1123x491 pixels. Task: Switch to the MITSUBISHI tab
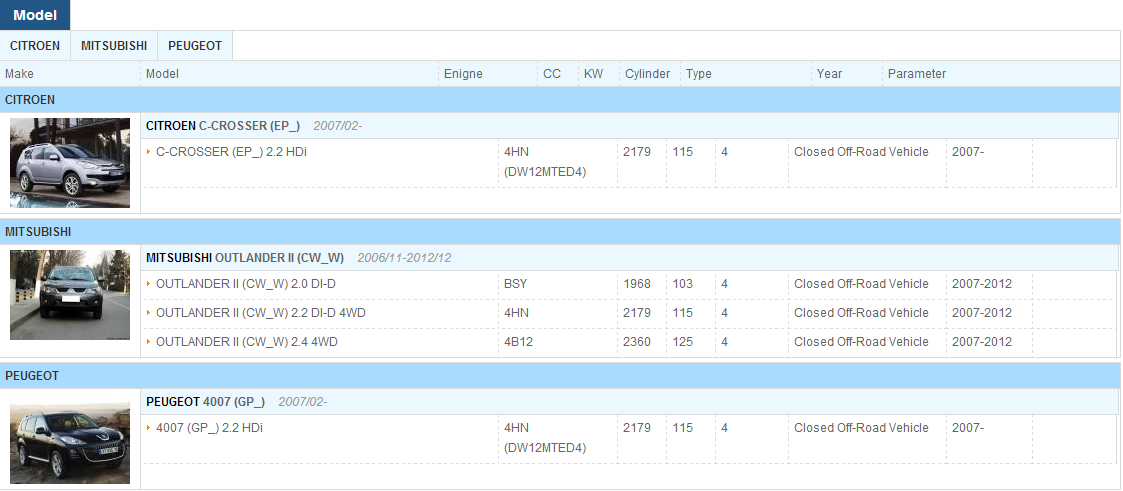click(114, 46)
